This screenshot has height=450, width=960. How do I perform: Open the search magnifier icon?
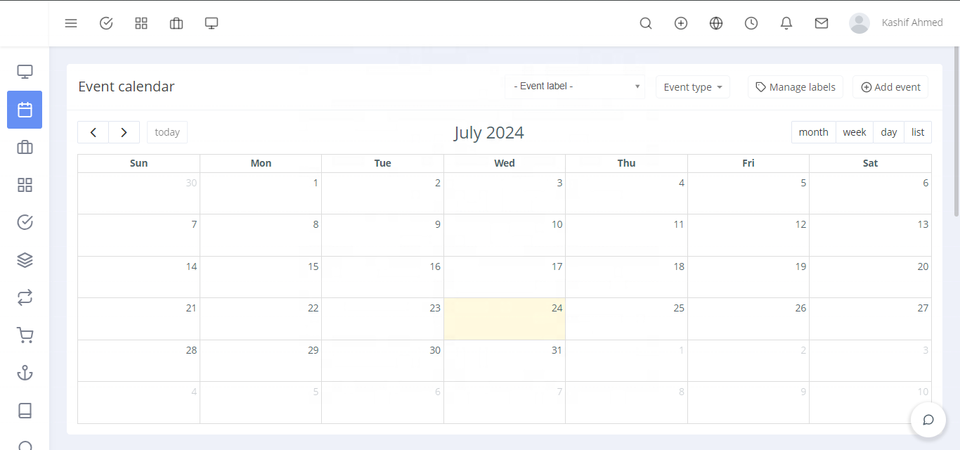coord(646,23)
